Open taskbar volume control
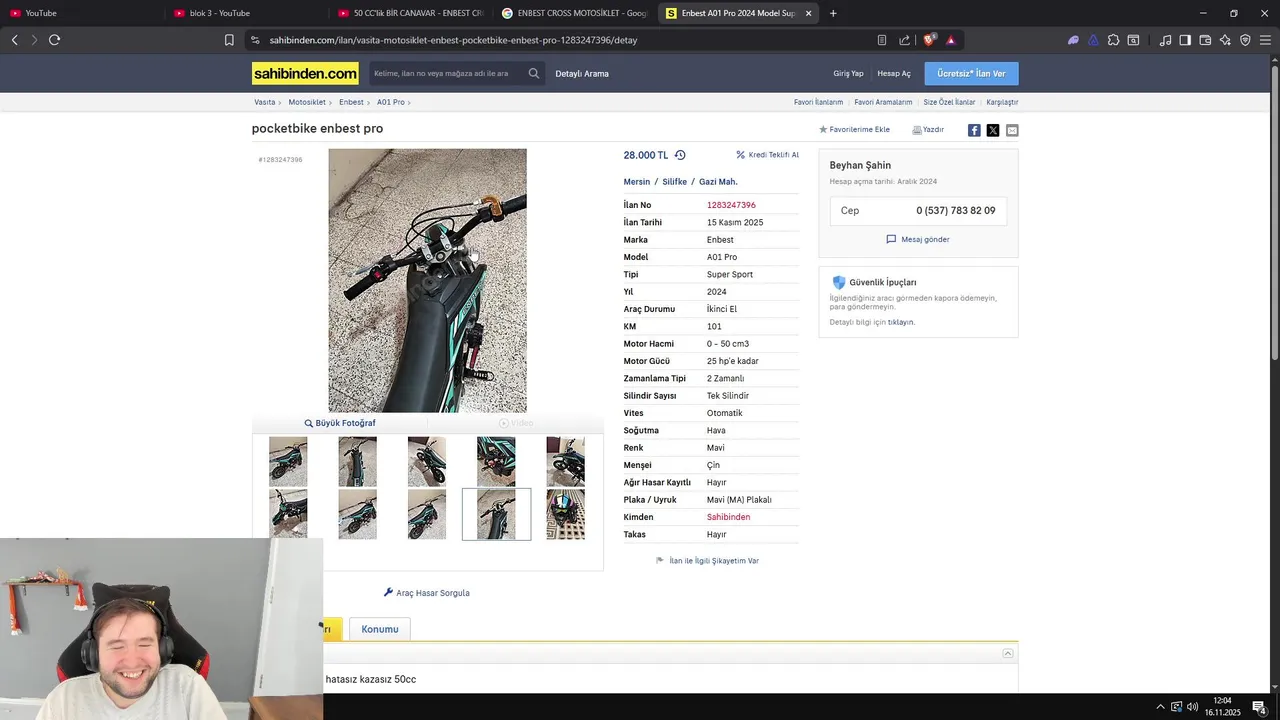 (x=1192, y=707)
